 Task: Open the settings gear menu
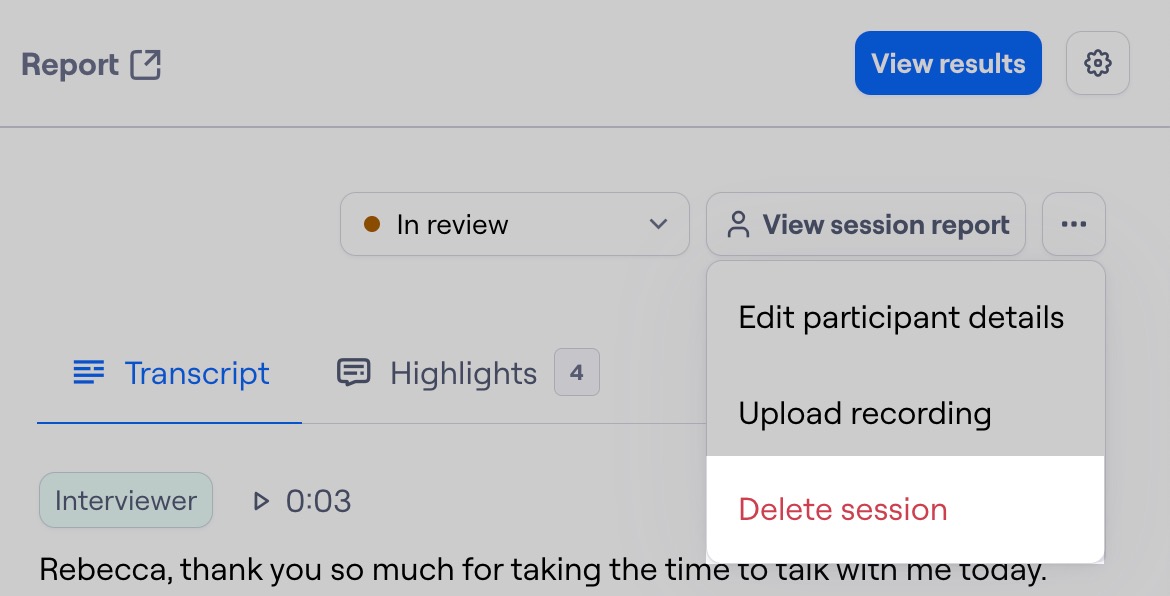1097,62
